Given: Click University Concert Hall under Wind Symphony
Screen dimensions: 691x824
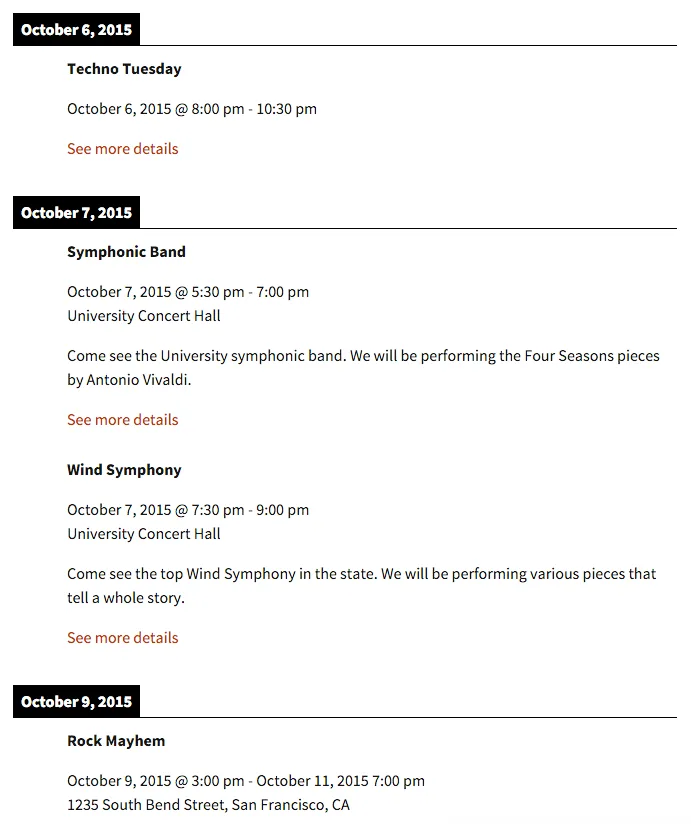Looking at the screenshot, I should coord(143,534).
